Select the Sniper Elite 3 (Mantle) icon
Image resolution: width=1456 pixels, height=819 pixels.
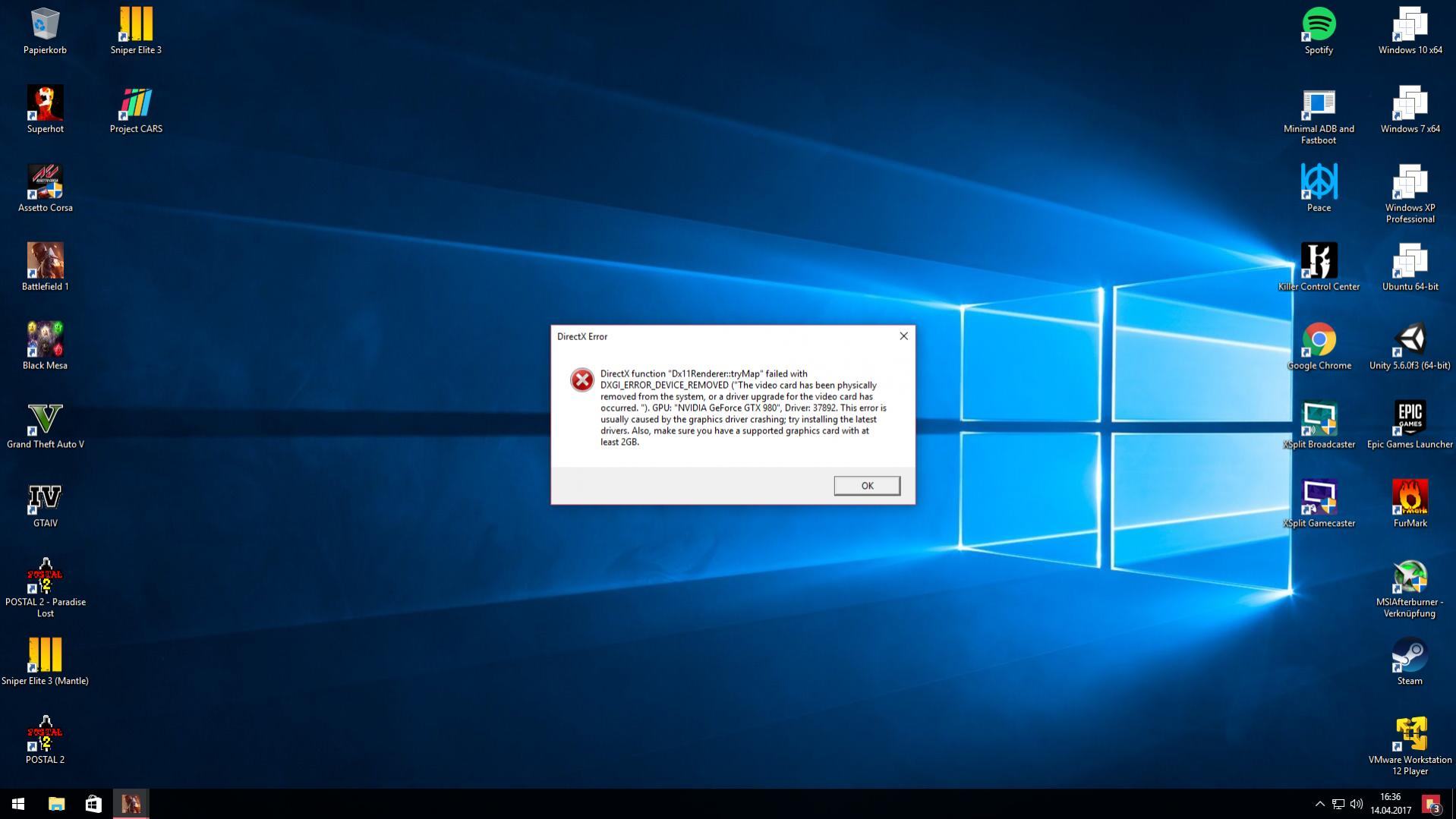pyautogui.click(x=45, y=662)
